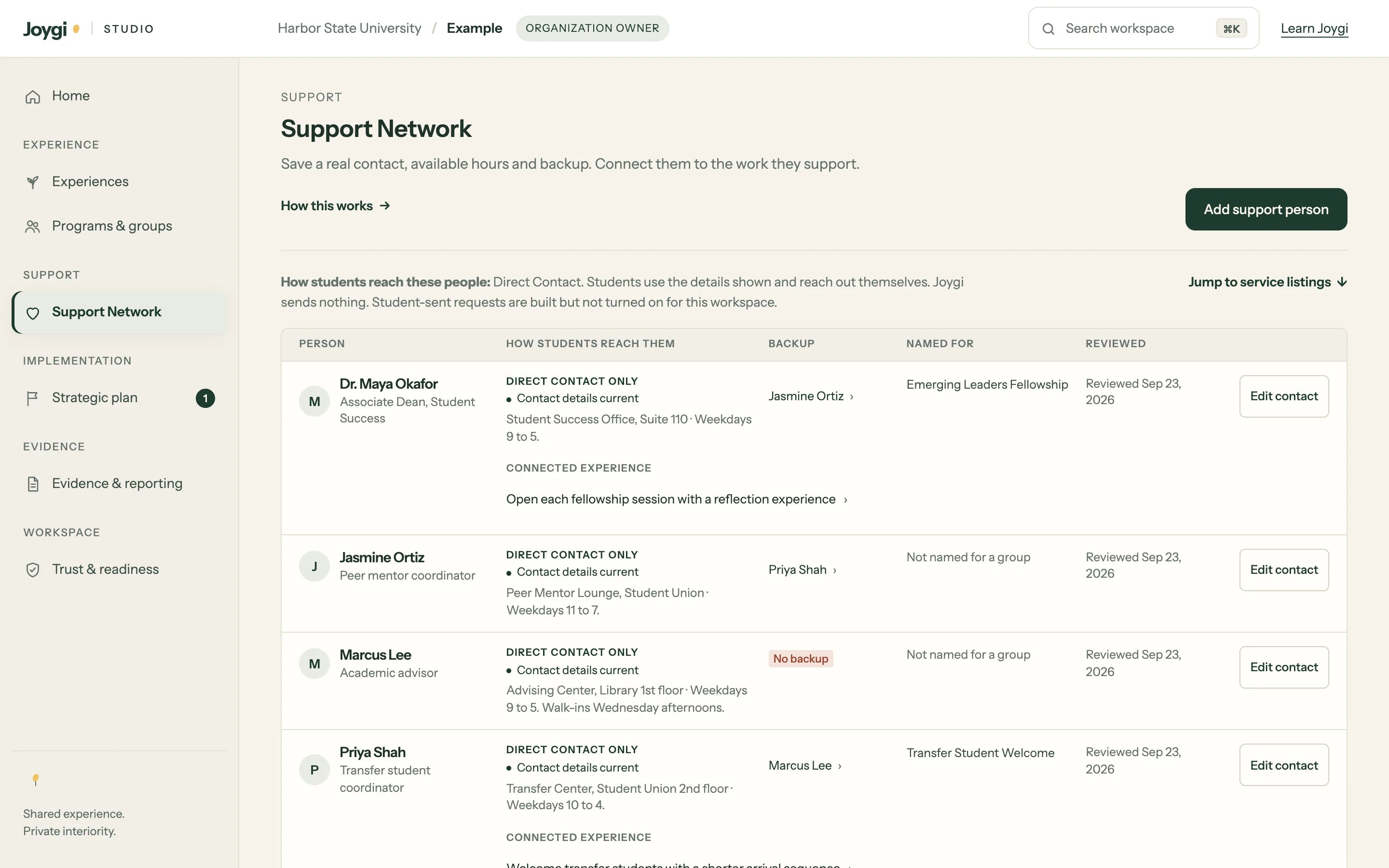
Task: Click the Support Network heart icon
Action: tap(33, 313)
